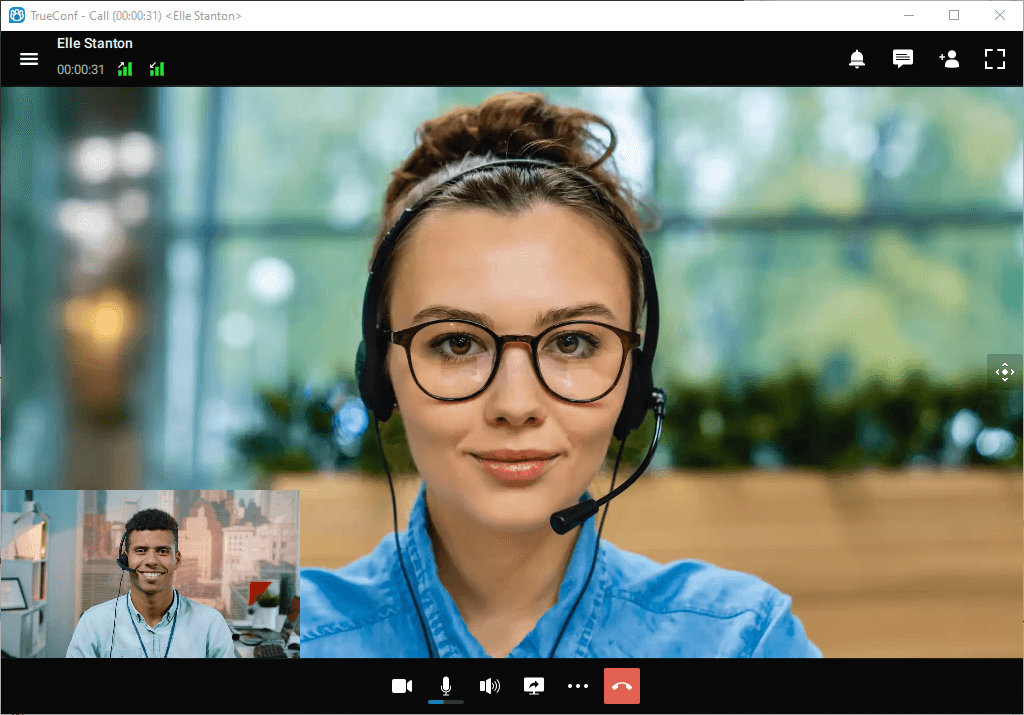The height and width of the screenshot is (715, 1024).
Task: Click the notifications bell icon
Action: (x=857, y=59)
